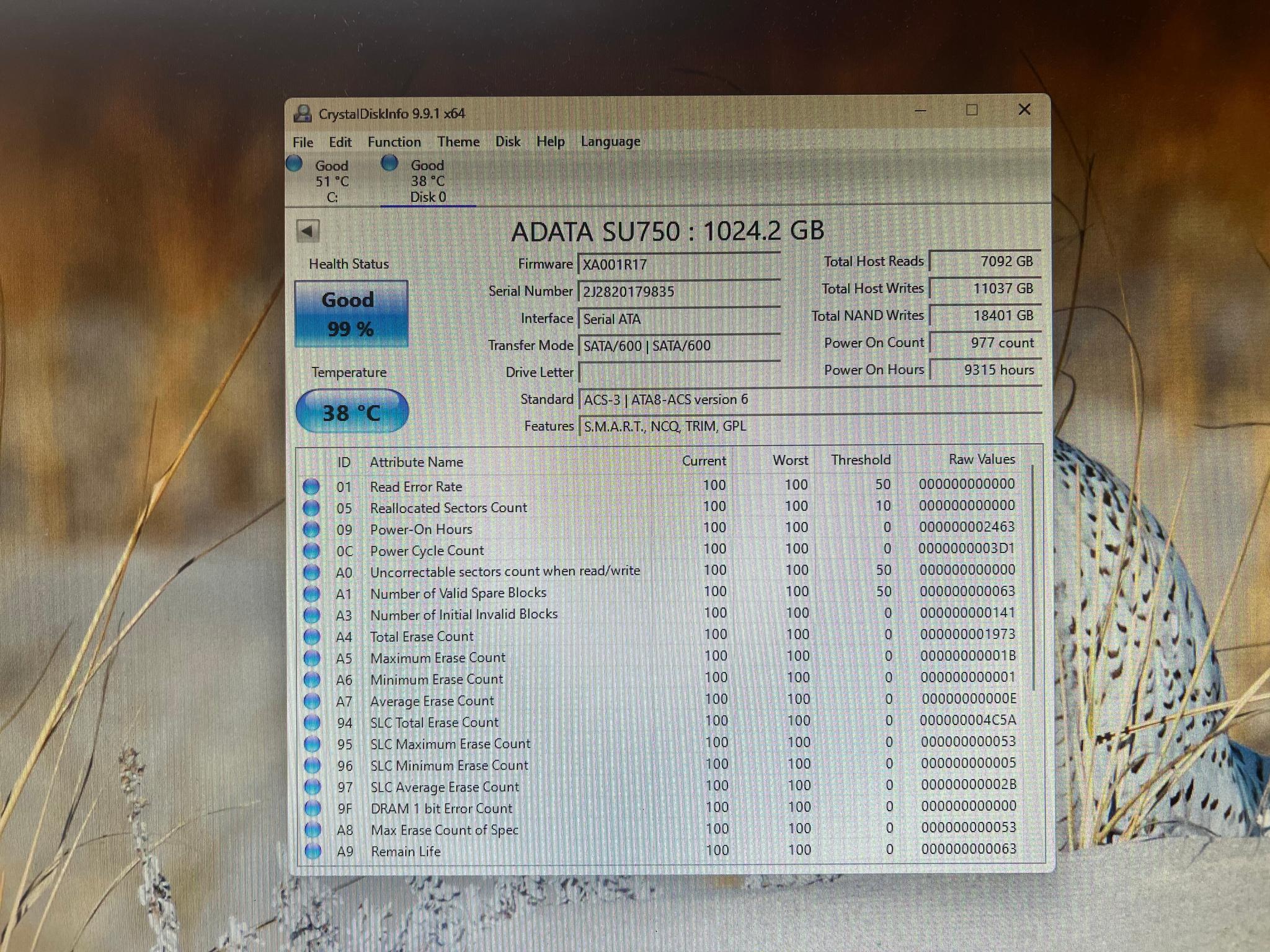Click the status orb for SLC Maximum Erase Count

pyautogui.click(x=313, y=744)
